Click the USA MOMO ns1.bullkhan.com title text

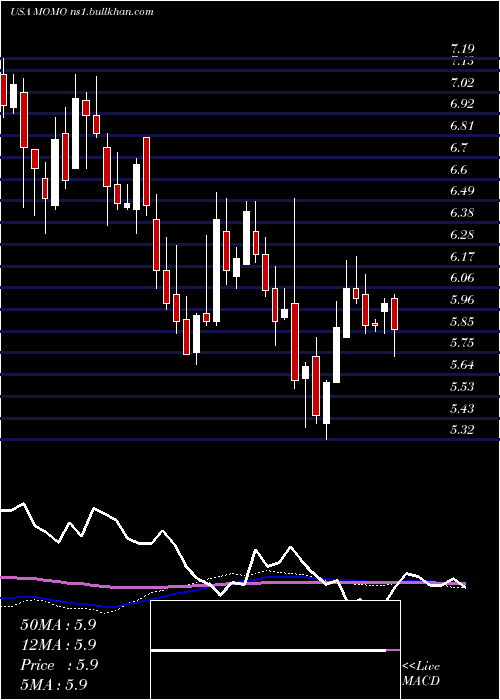click(x=82, y=12)
